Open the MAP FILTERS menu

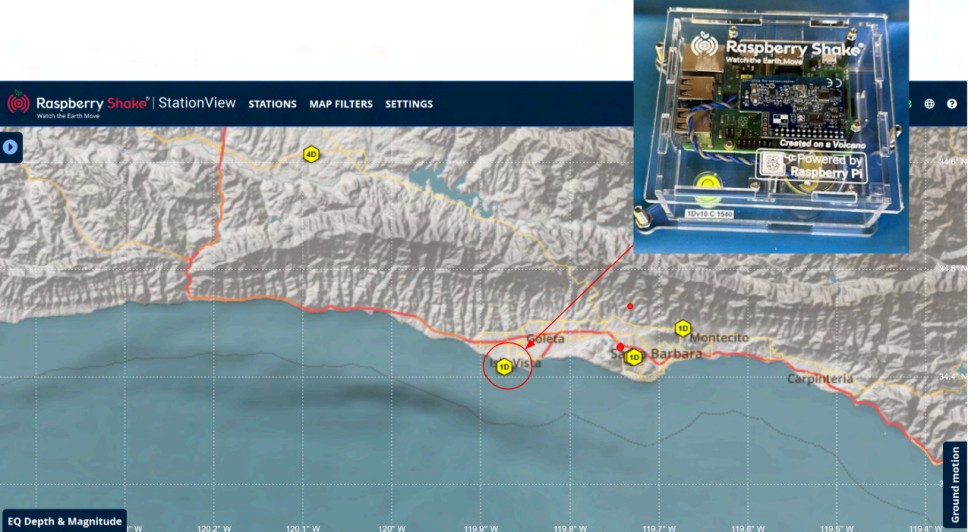pos(341,104)
